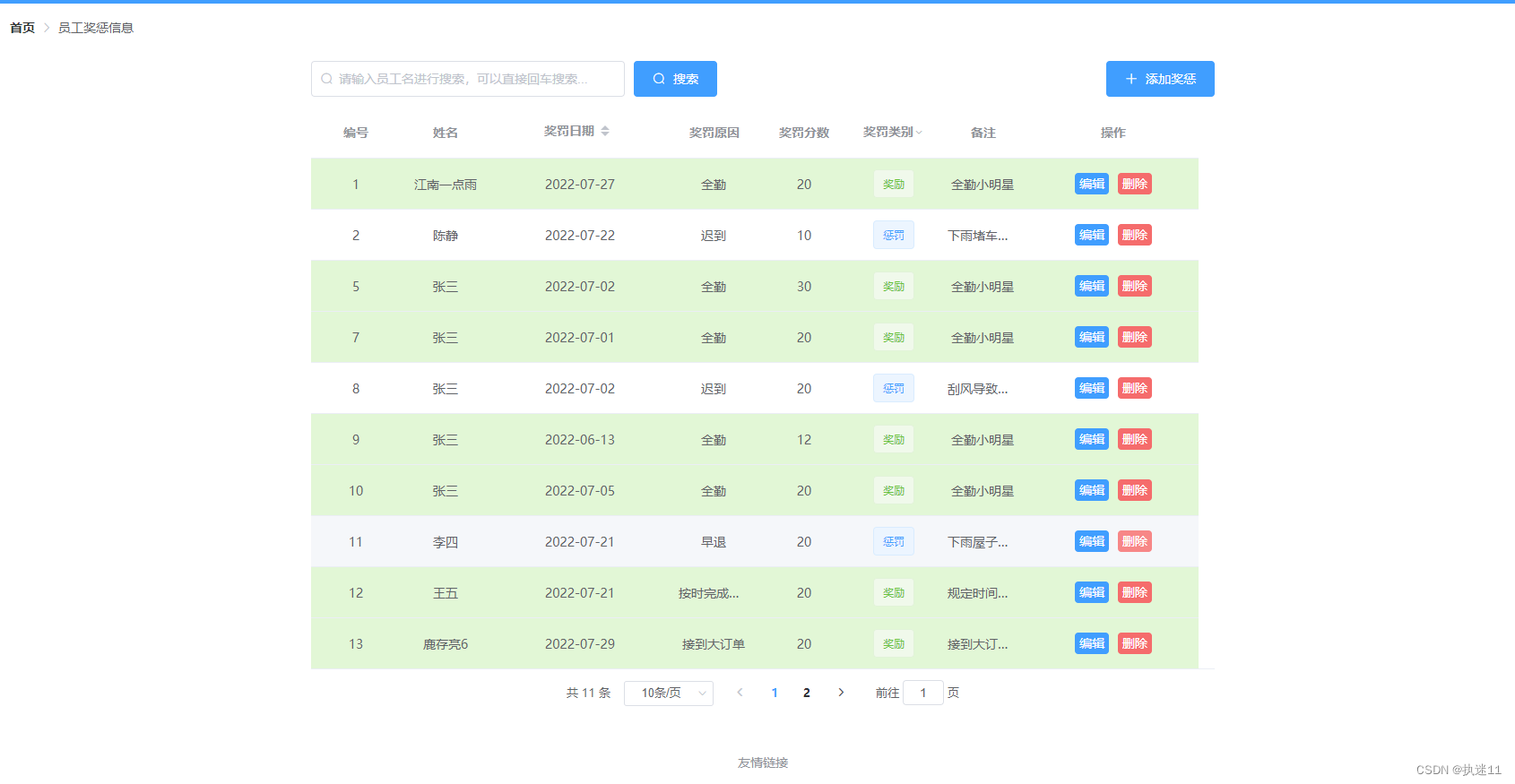
Task: Click the 奖励 tag in 王五 row
Action: point(894,592)
